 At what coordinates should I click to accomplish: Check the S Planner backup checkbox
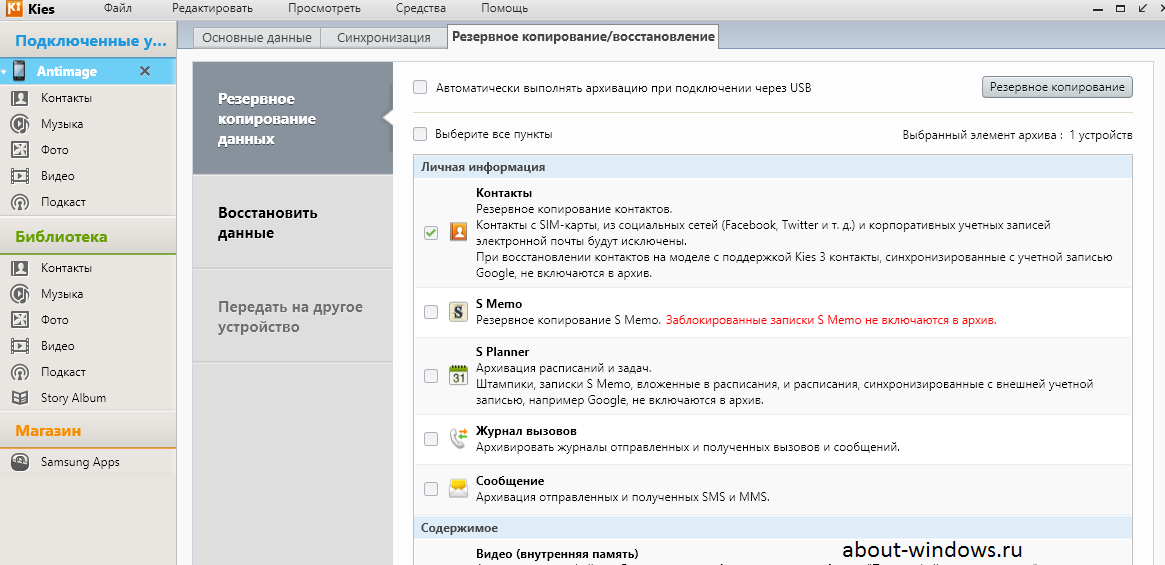(431, 376)
